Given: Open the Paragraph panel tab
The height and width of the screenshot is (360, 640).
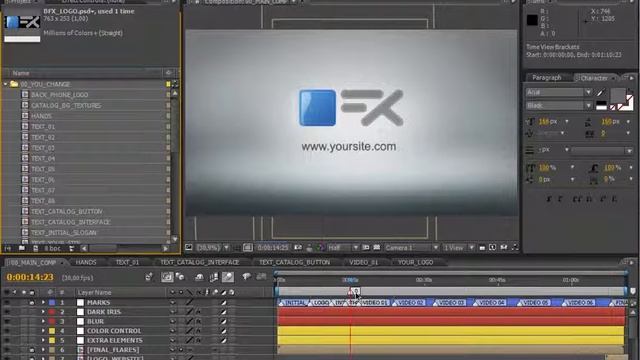Looking at the screenshot, I should pyautogui.click(x=547, y=78).
